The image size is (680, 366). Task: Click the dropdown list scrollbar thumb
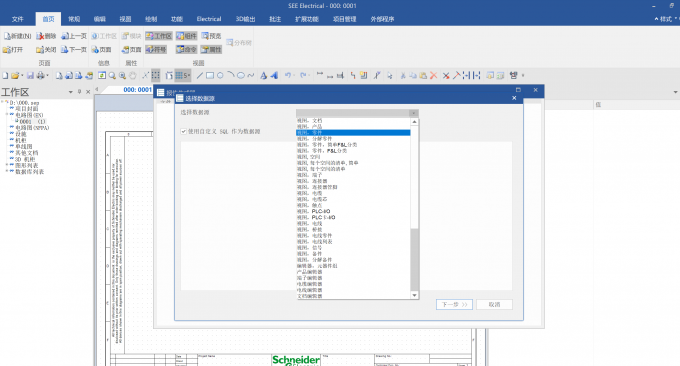[415, 259]
